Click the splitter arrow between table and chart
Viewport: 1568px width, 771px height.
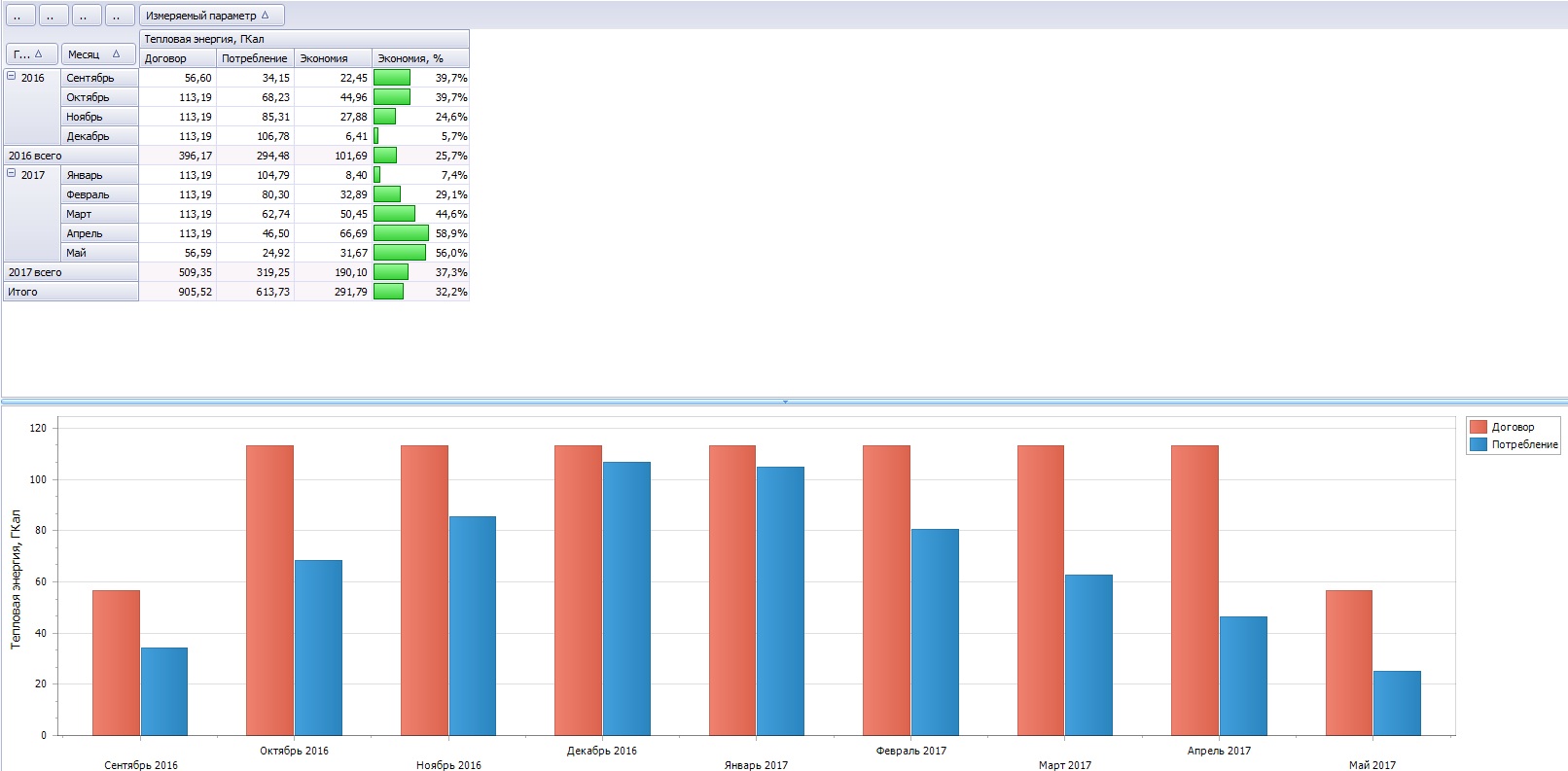coord(784,402)
